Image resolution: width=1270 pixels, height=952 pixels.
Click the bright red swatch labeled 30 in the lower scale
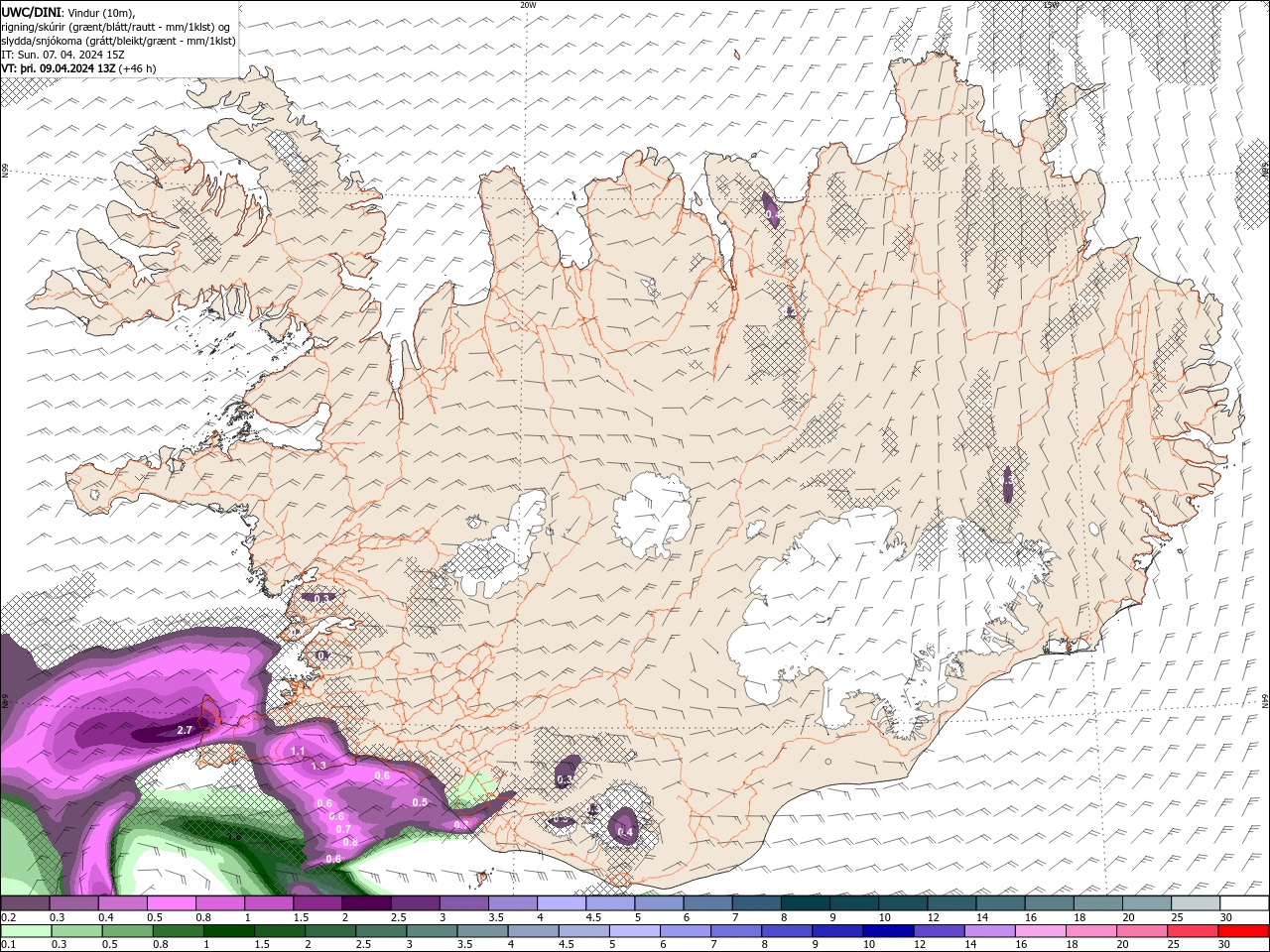(1243, 931)
